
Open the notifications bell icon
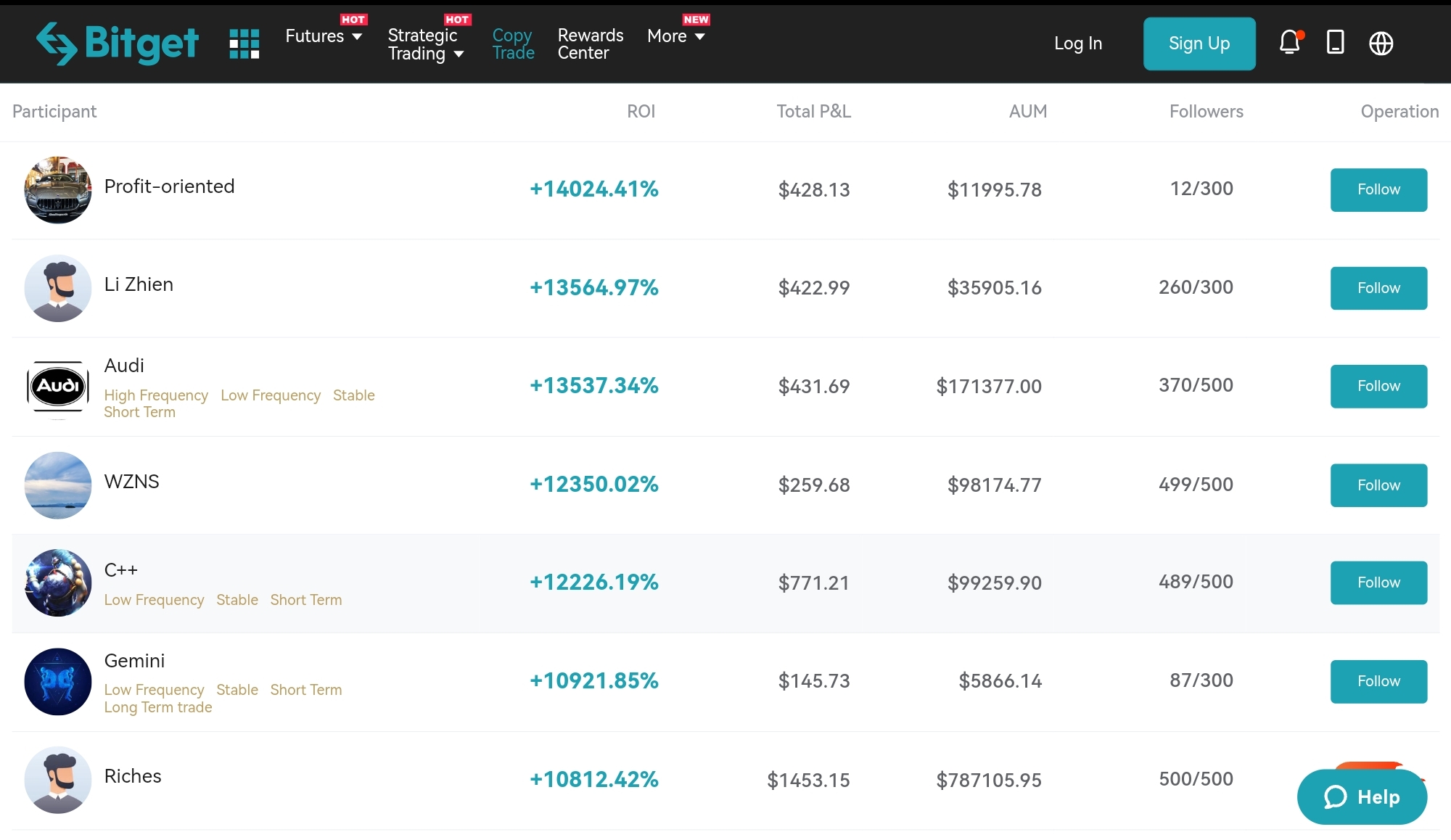(x=1289, y=43)
